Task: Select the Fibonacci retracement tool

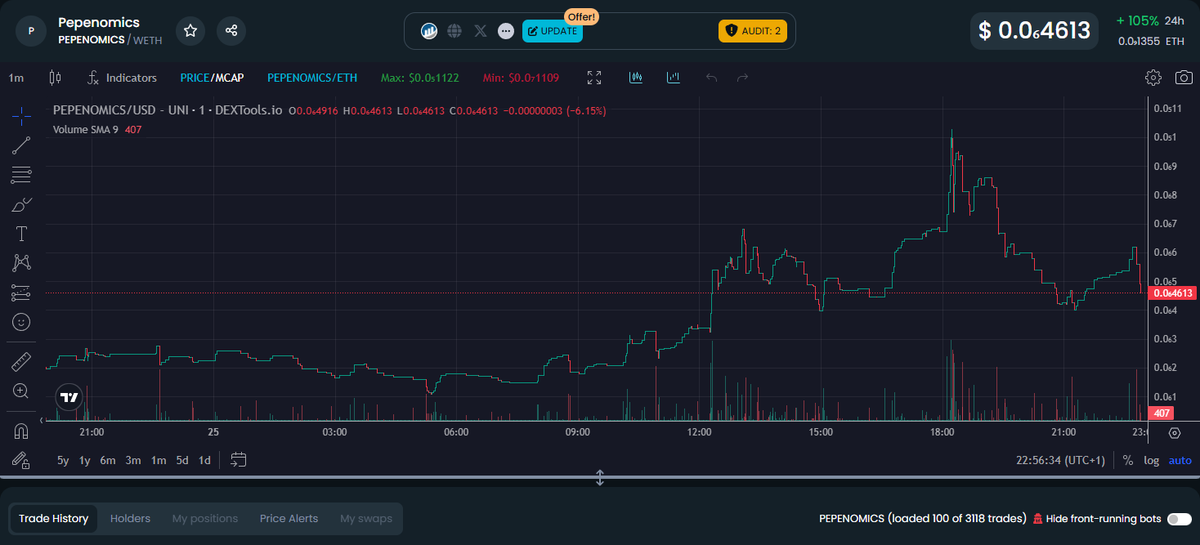Action: pyautogui.click(x=21, y=176)
